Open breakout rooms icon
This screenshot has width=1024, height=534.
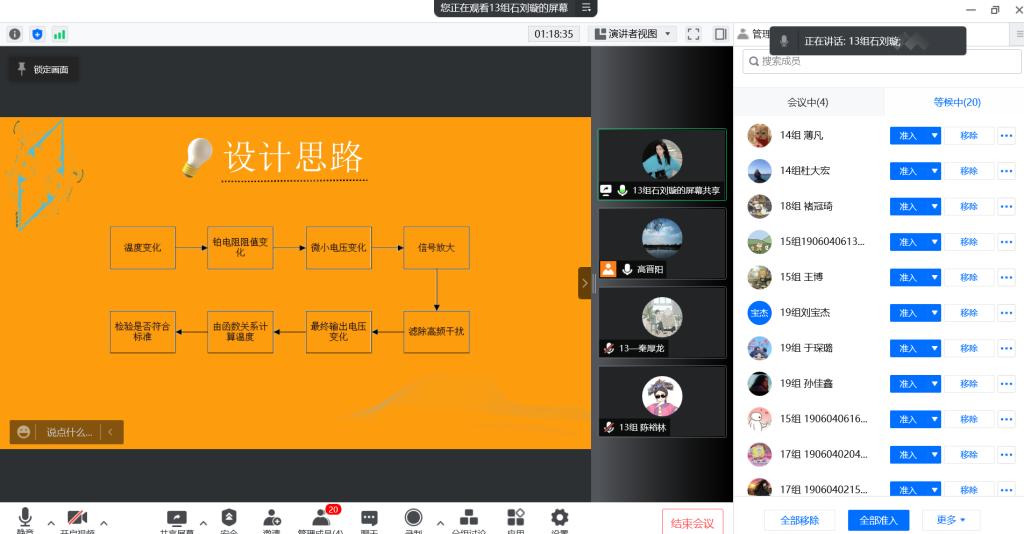[x=468, y=518]
